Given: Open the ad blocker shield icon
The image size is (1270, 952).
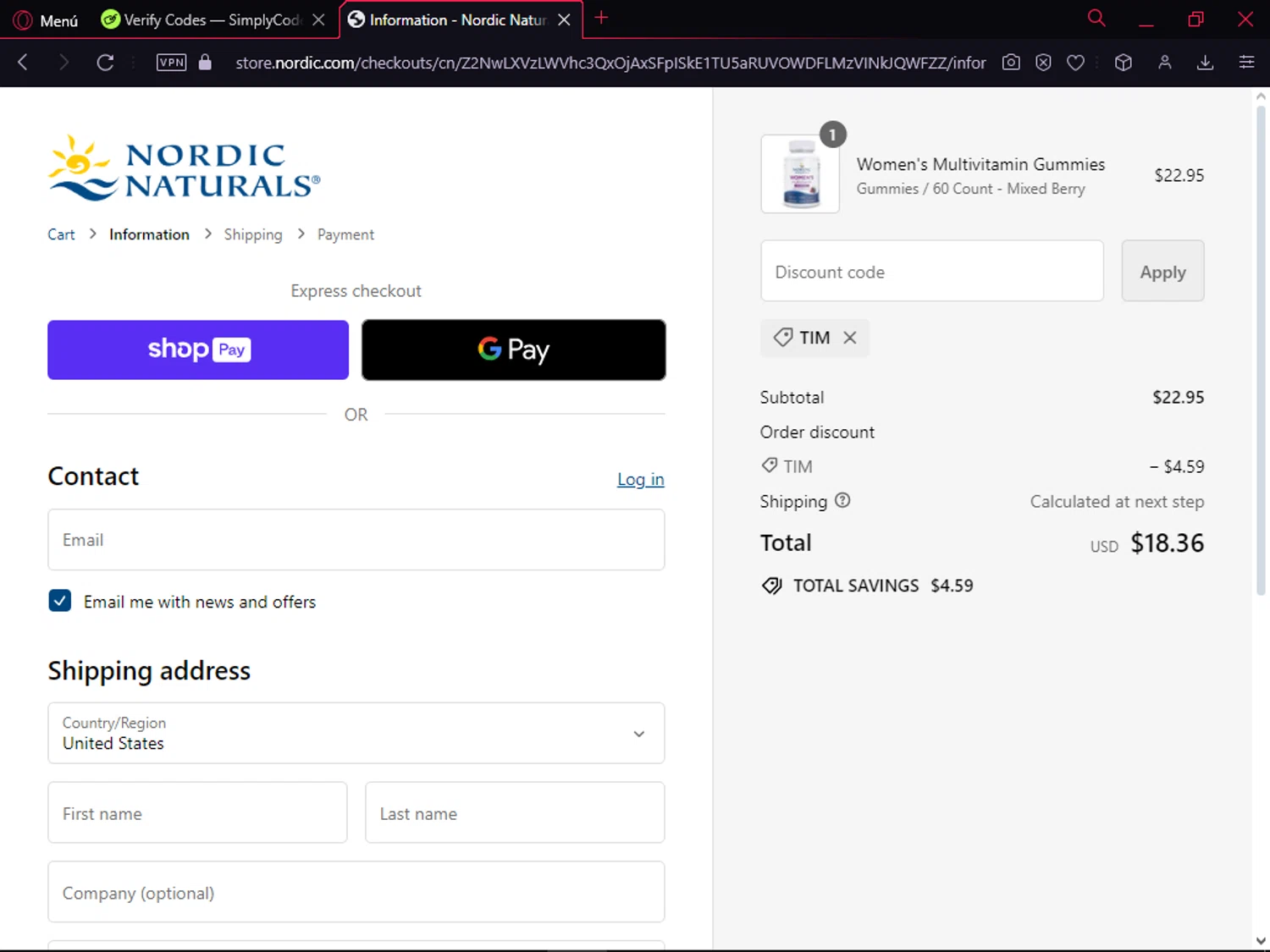Looking at the screenshot, I should pos(1043,62).
